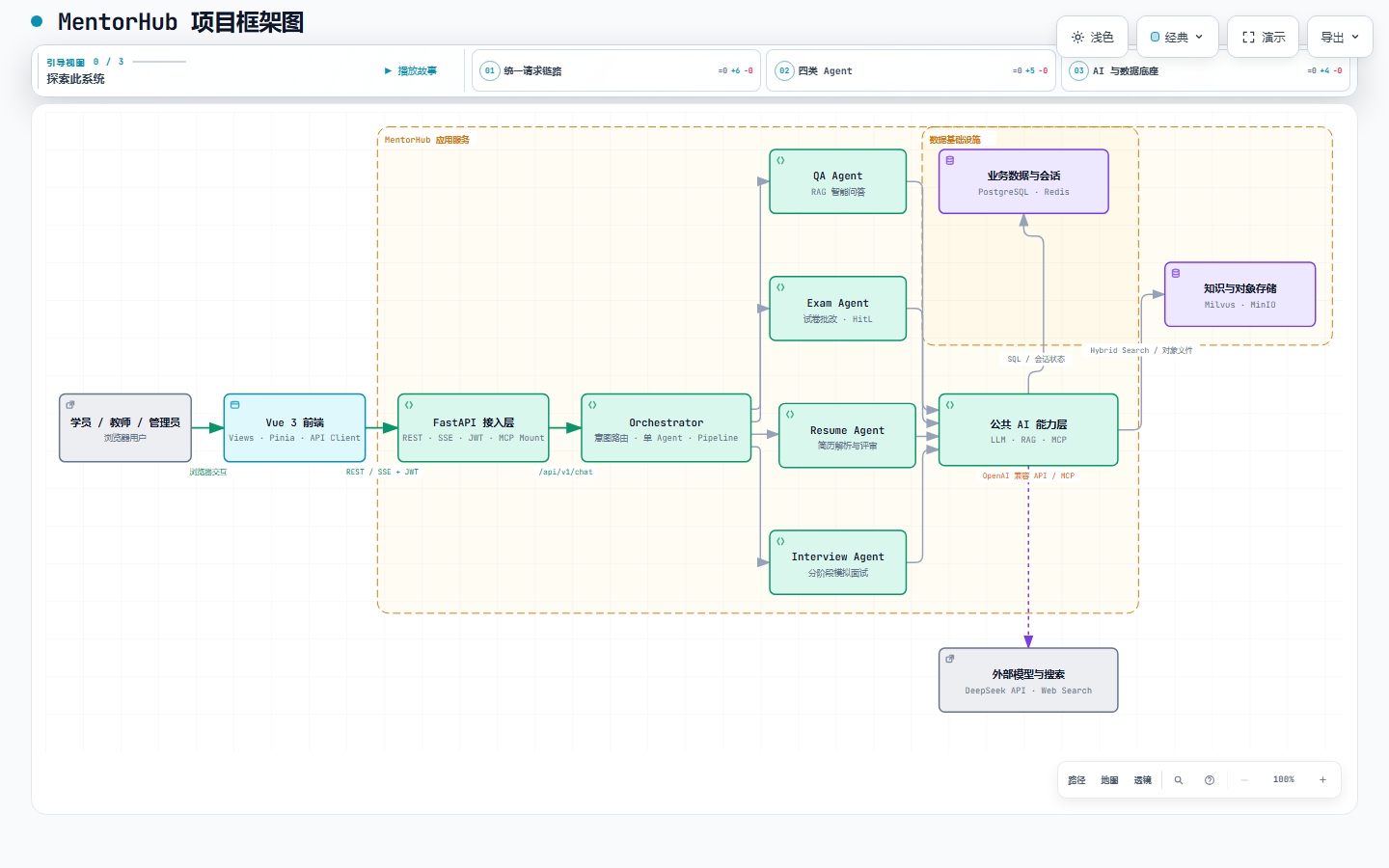Click the 浏览器交互 edge label
This screenshot has height=868, width=1389.
click(208, 472)
